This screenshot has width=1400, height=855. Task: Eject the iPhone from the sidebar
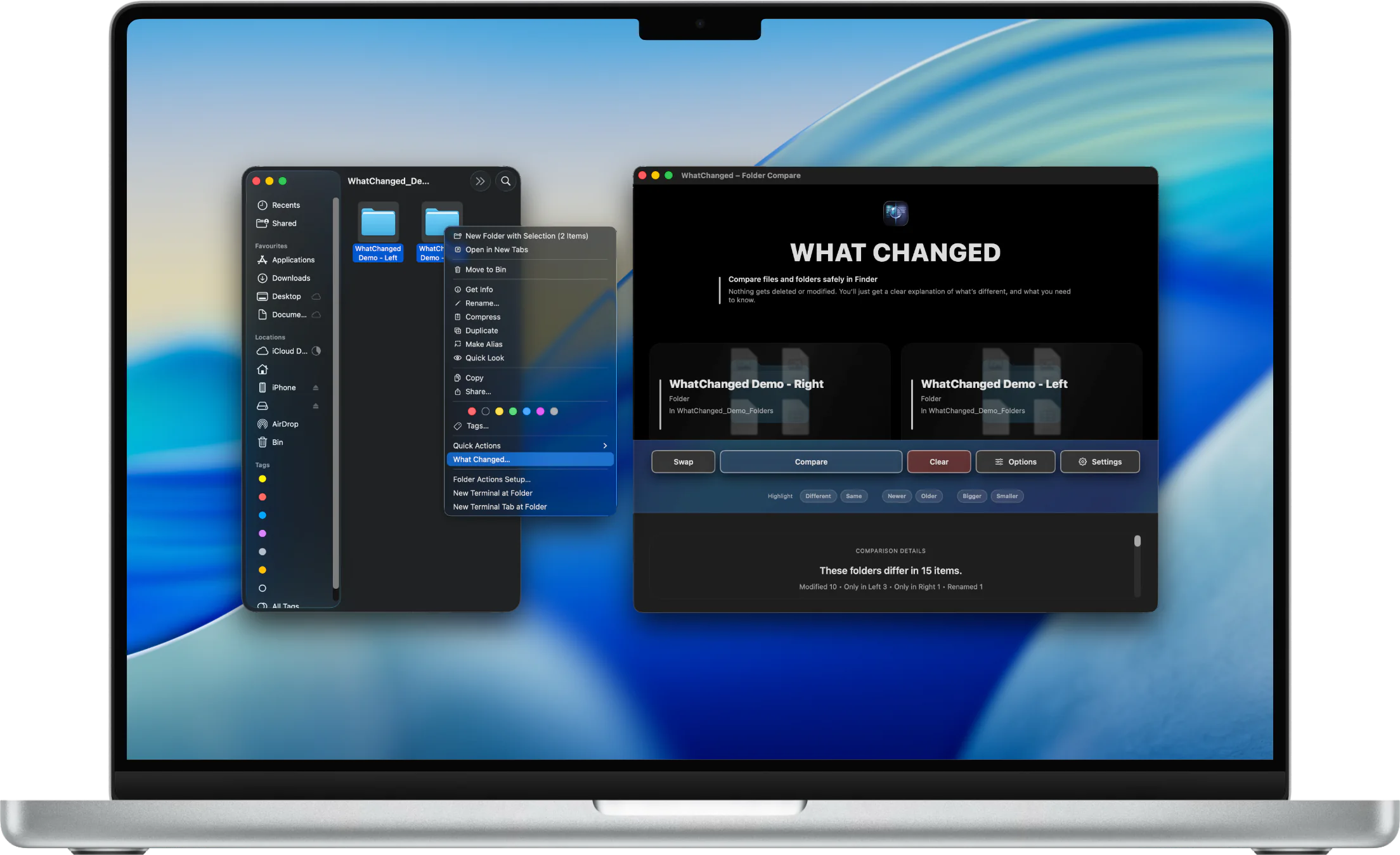[316, 388]
